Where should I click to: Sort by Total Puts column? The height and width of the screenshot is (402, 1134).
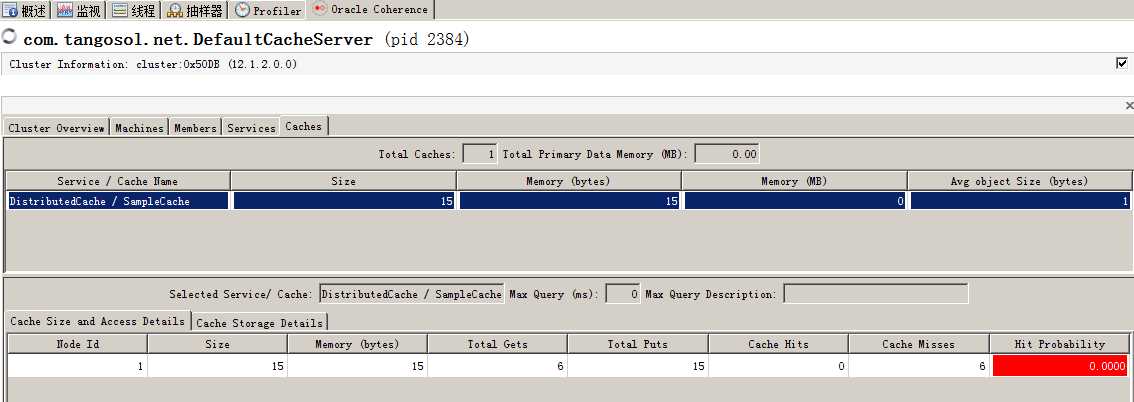[638, 344]
